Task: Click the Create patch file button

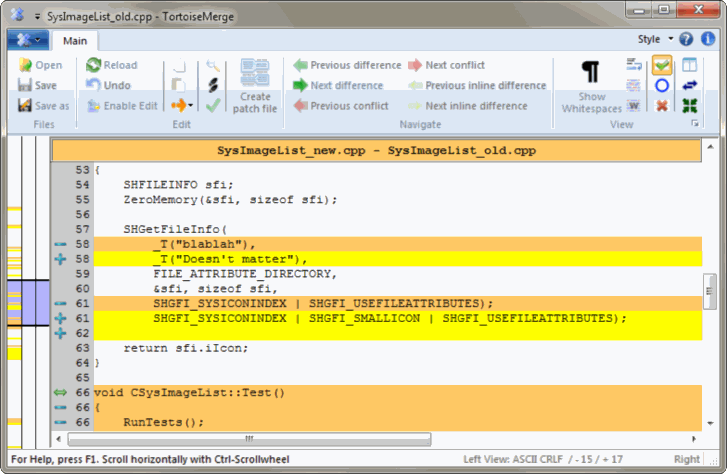Action: point(256,86)
